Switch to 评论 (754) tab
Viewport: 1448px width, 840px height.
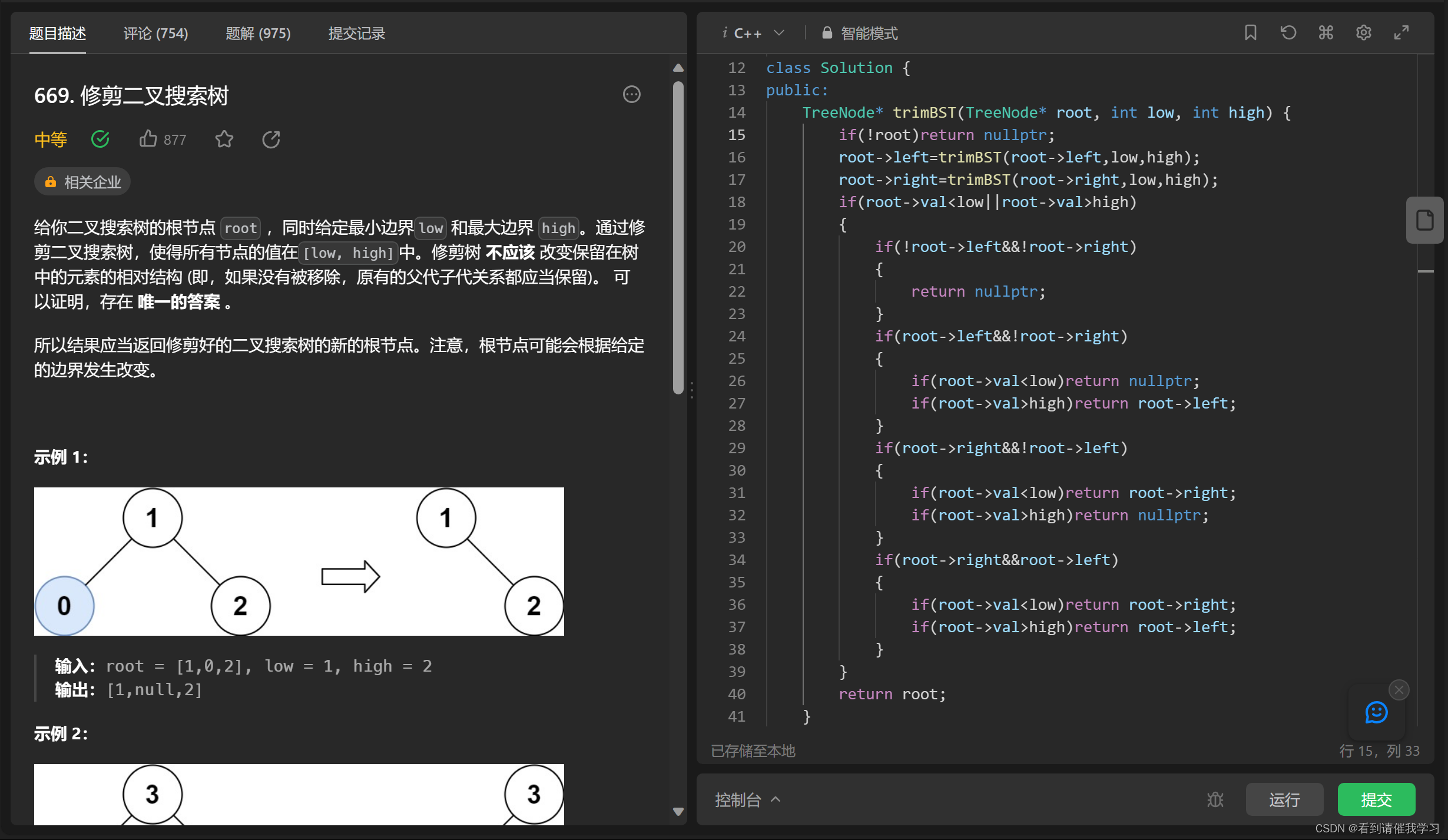(x=155, y=34)
